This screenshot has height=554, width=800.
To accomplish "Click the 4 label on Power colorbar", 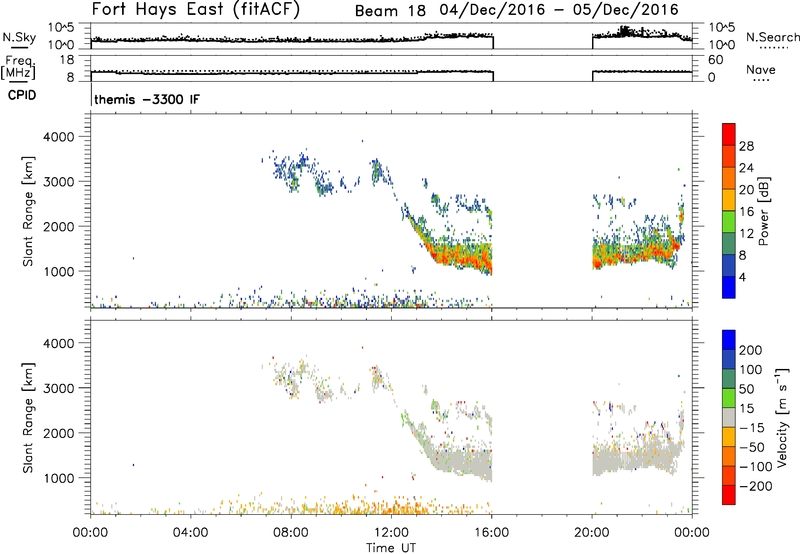I will coord(742,277).
